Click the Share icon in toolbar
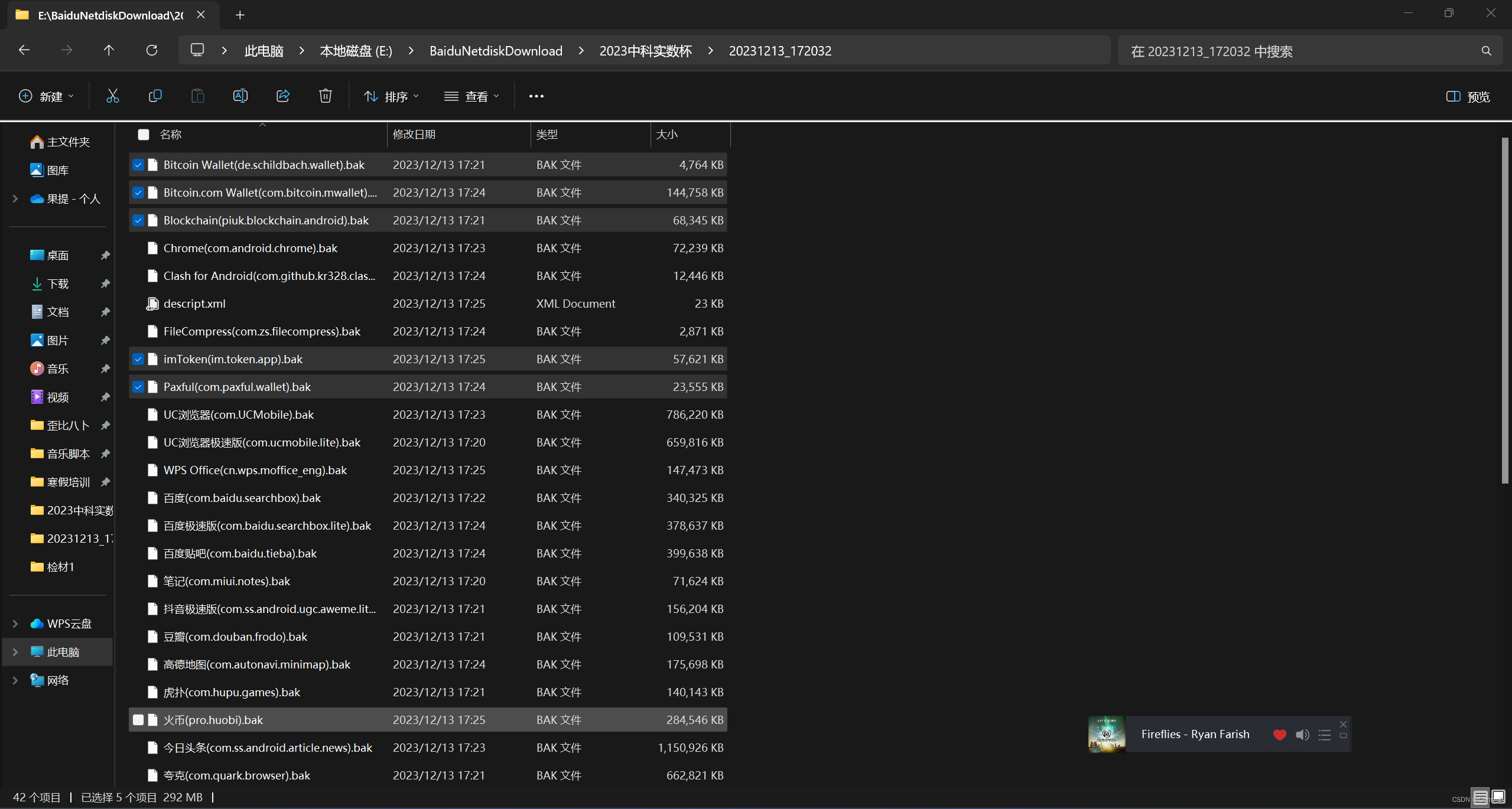This screenshot has height=809, width=1512. pos(282,96)
